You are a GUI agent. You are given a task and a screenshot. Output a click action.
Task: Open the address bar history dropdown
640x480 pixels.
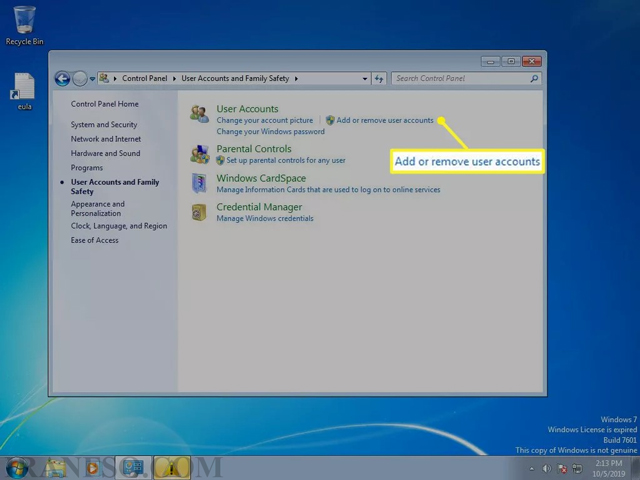point(364,79)
